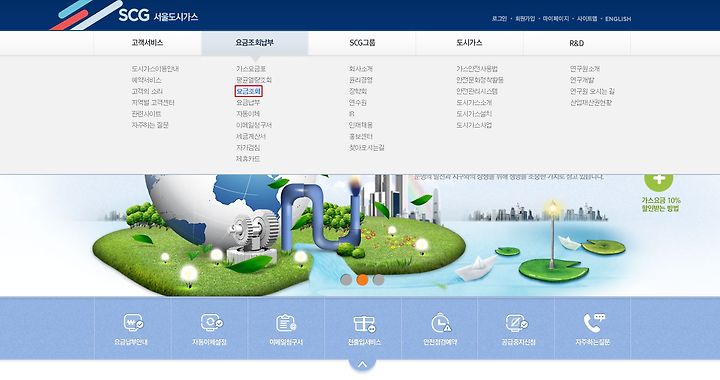The width and height of the screenshot is (720, 380).
Task: Select 지역별 고객센터 in the submenu
Action: coord(153,103)
